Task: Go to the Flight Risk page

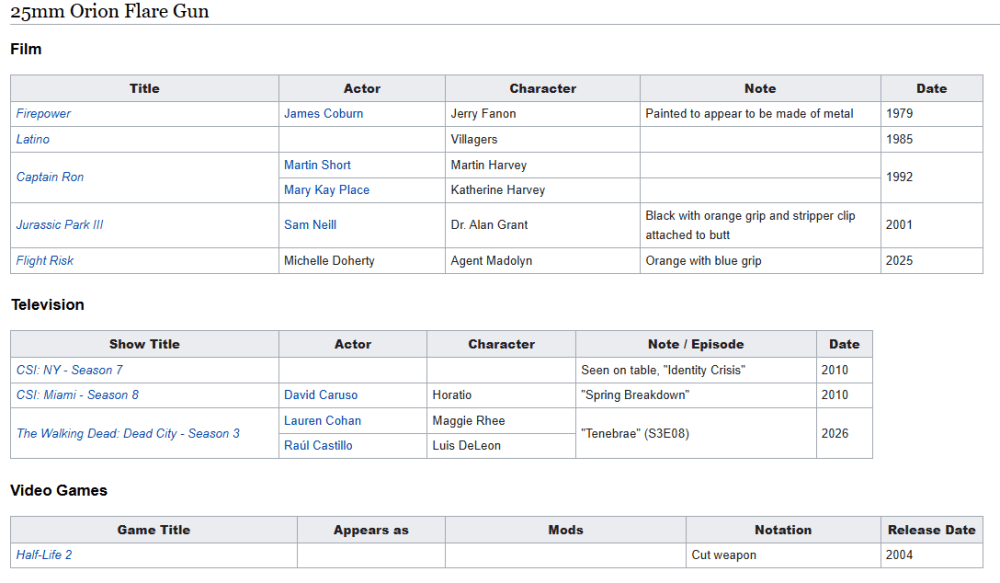Action: pyautogui.click(x=45, y=260)
